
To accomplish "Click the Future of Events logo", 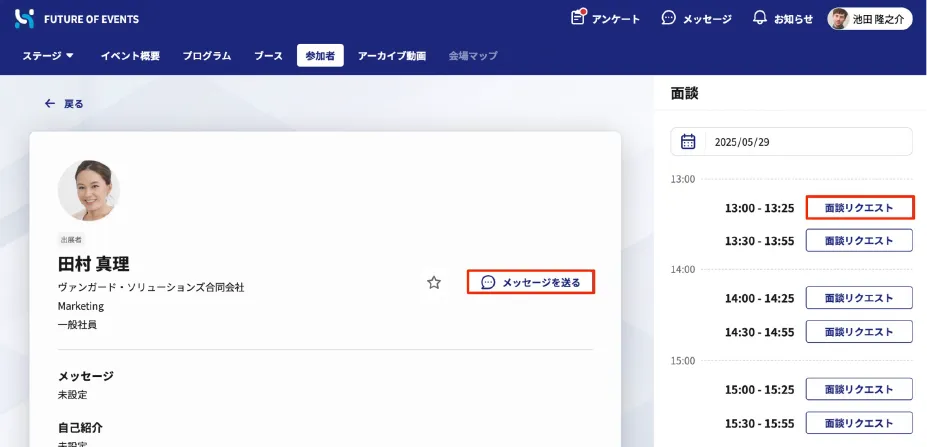I will [x=25, y=19].
